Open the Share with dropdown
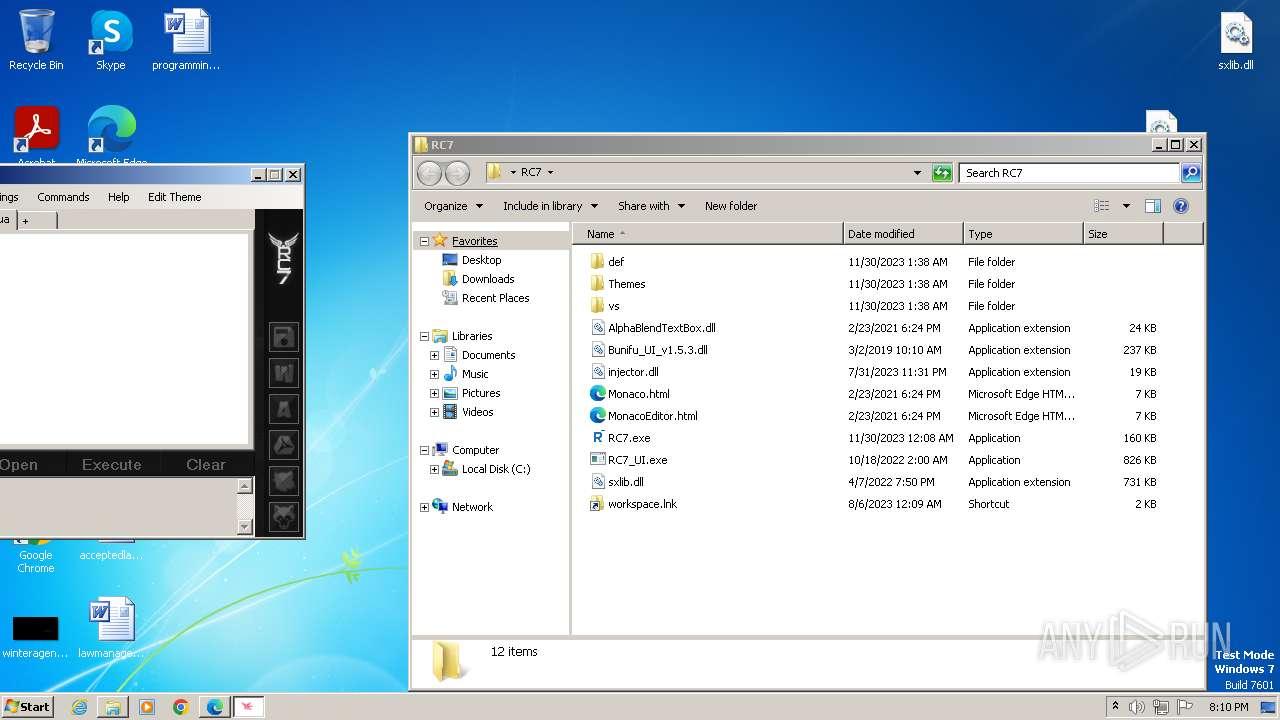1280x720 pixels. tap(651, 206)
